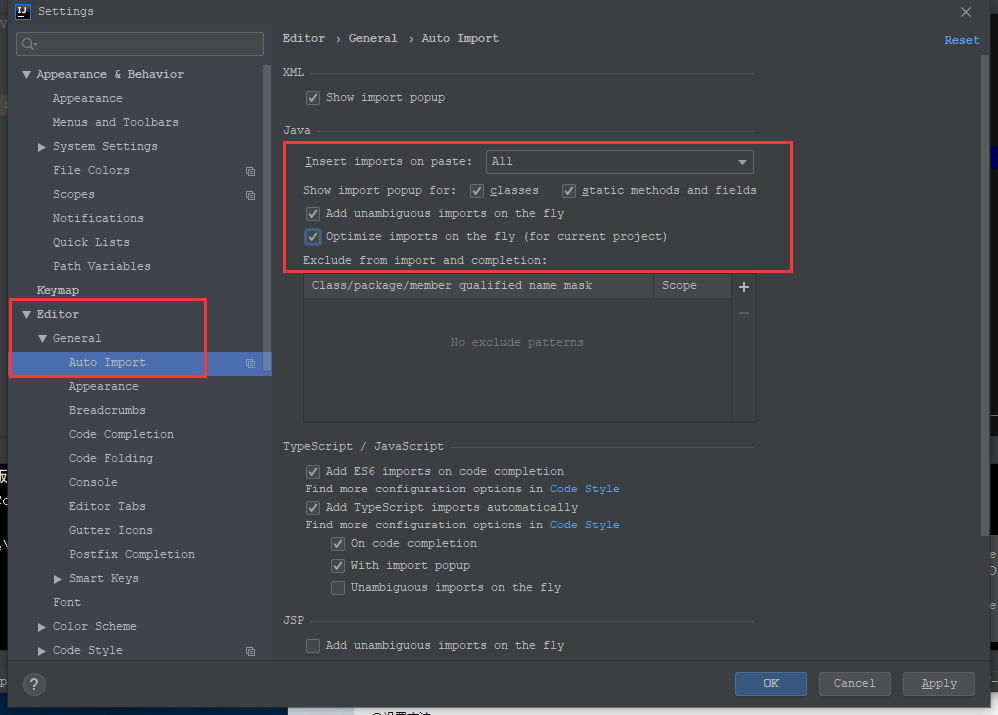Click the right panel vertical scrollbar
This screenshot has height=715, width=998.
(985, 296)
